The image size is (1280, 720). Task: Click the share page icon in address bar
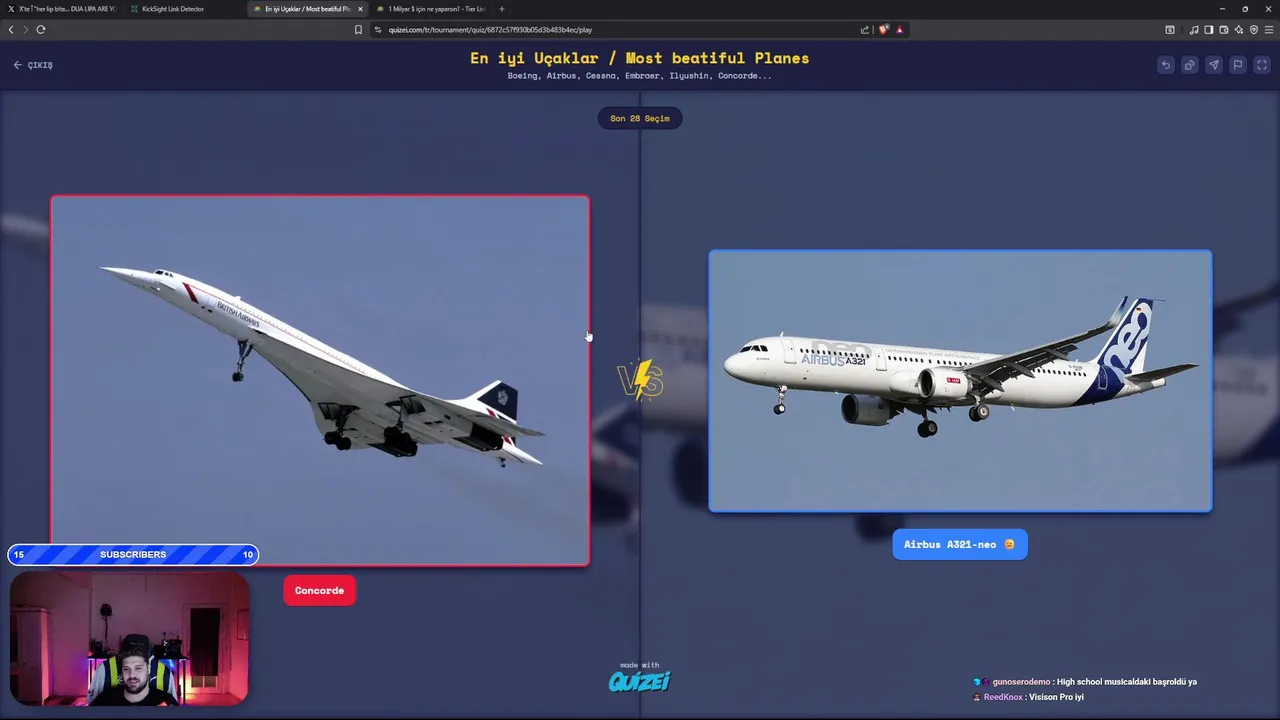click(865, 30)
